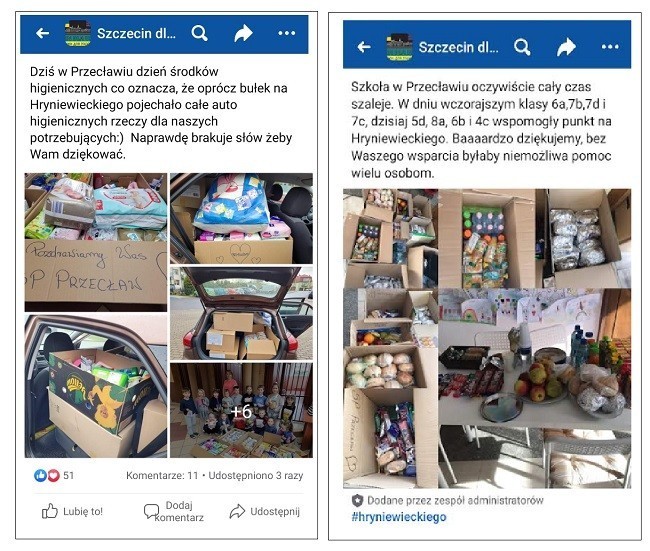The height and width of the screenshot is (551, 650).
Task: Tap the share arrow in the left header
Action: tap(243, 33)
